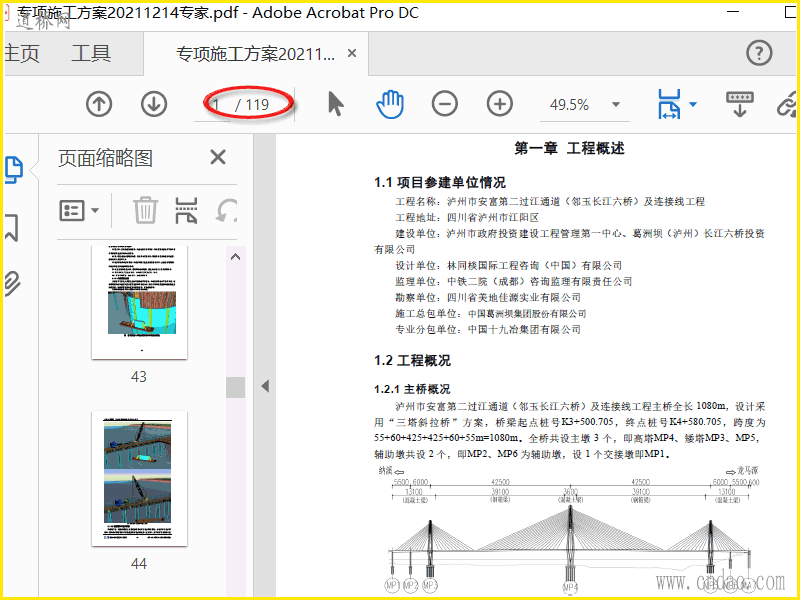
Task: Click the delete pages trash icon
Action: (145, 210)
